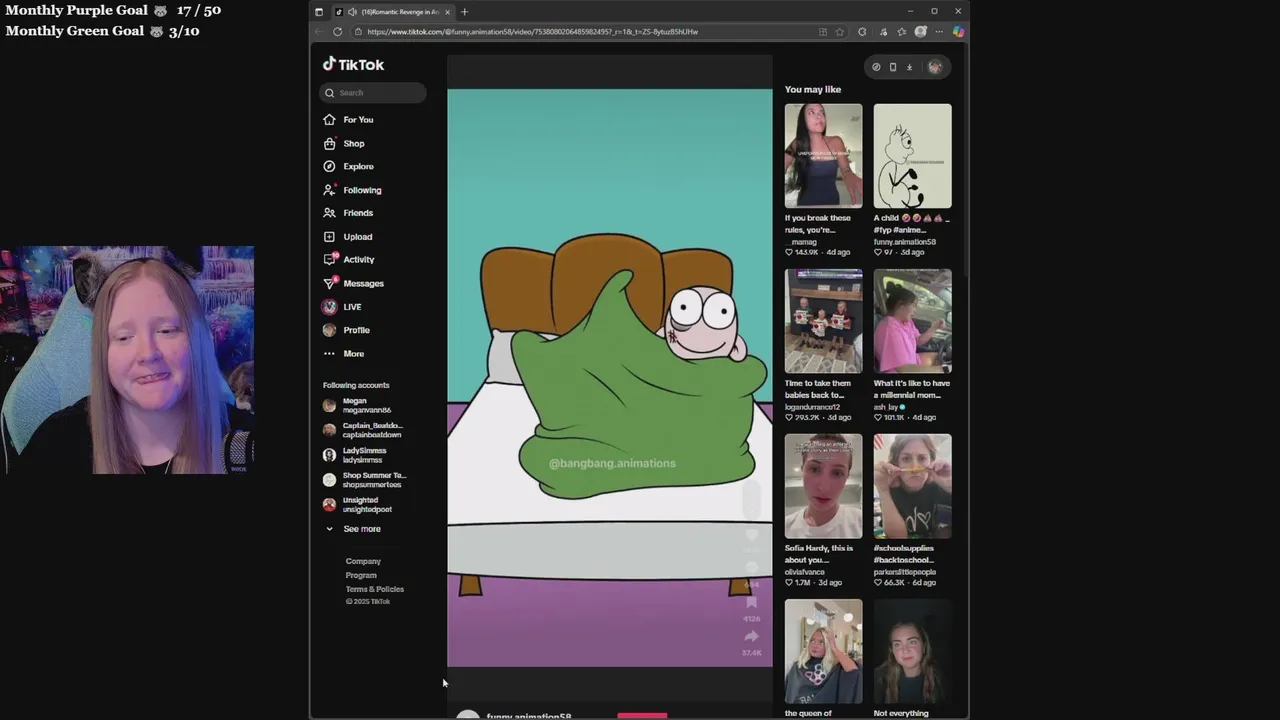Open the 'Sofia Hardy, this is about you' video
The width and height of the screenshot is (1280, 720).
click(823, 486)
